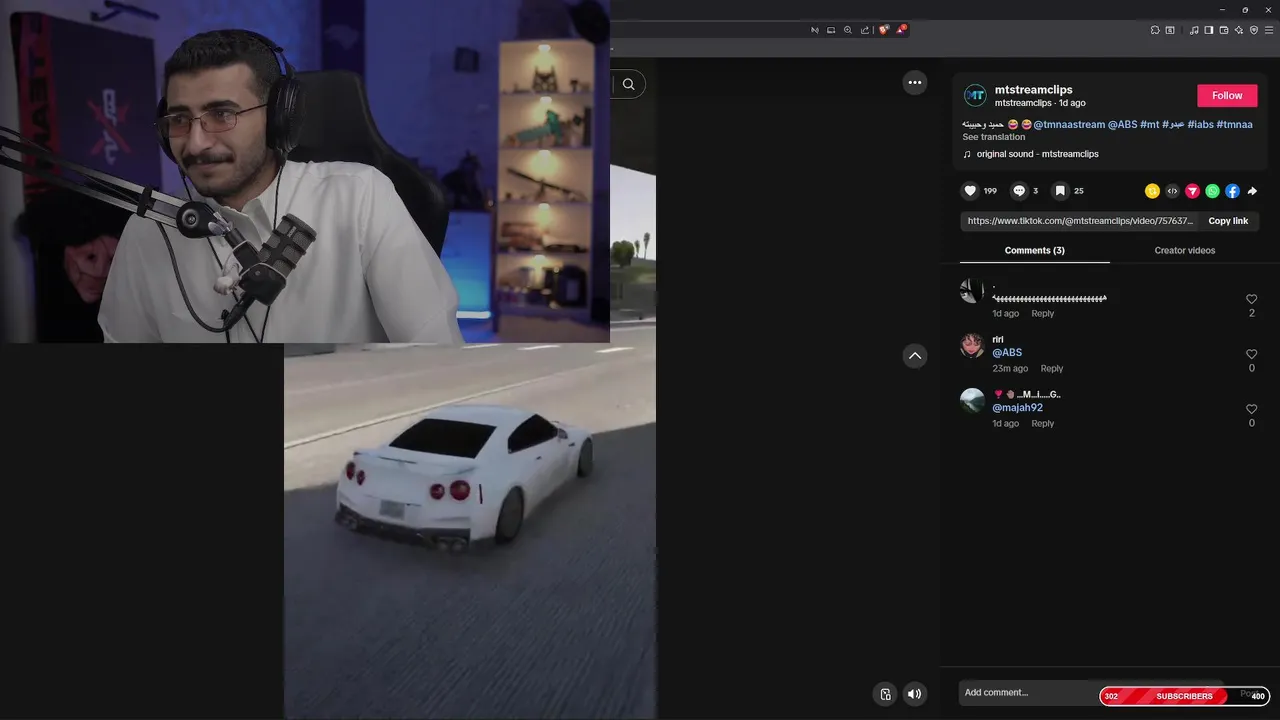Go to previous video with up chevron

pos(915,356)
